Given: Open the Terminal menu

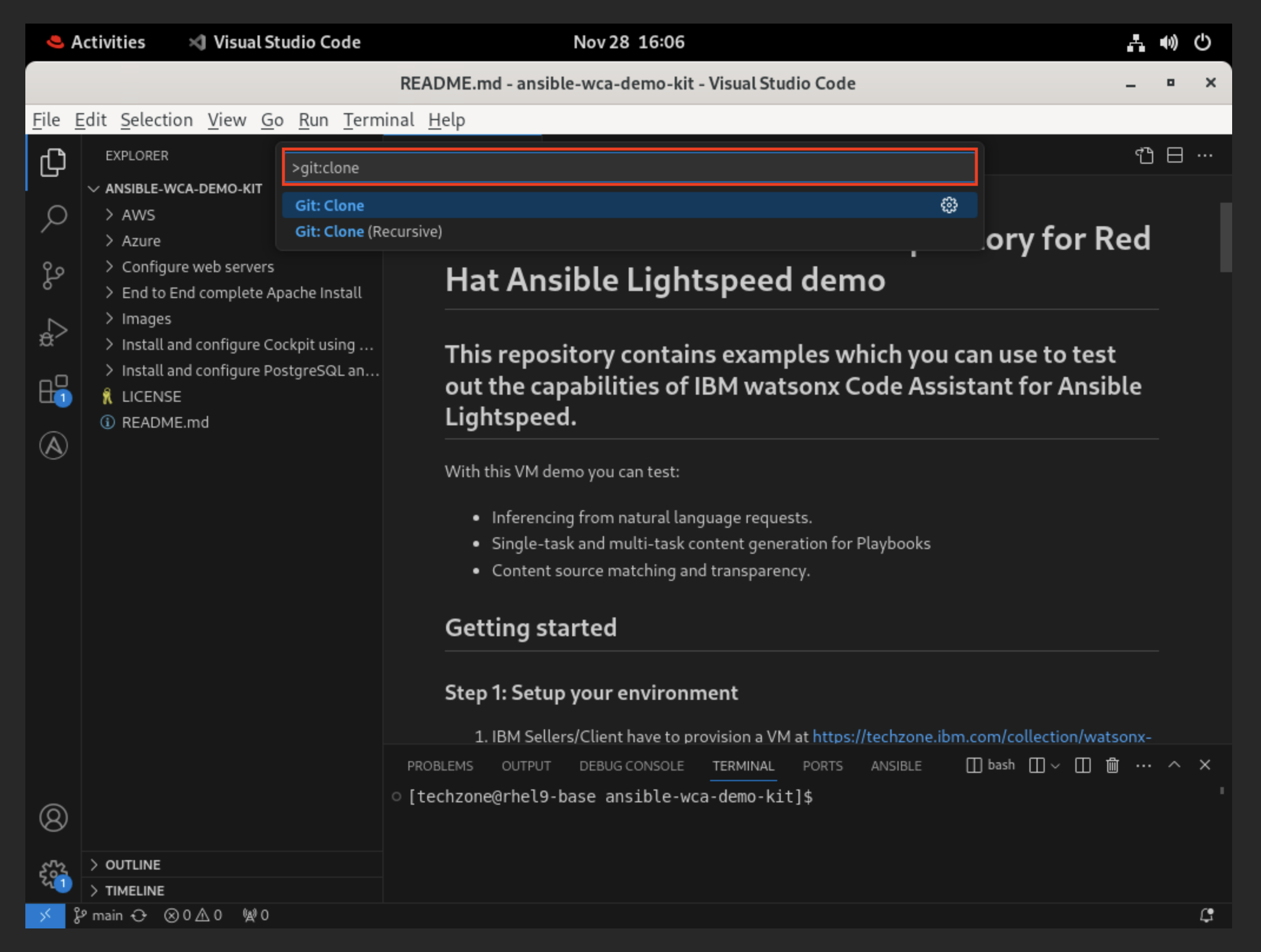Looking at the screenshot, I should 378,120.
